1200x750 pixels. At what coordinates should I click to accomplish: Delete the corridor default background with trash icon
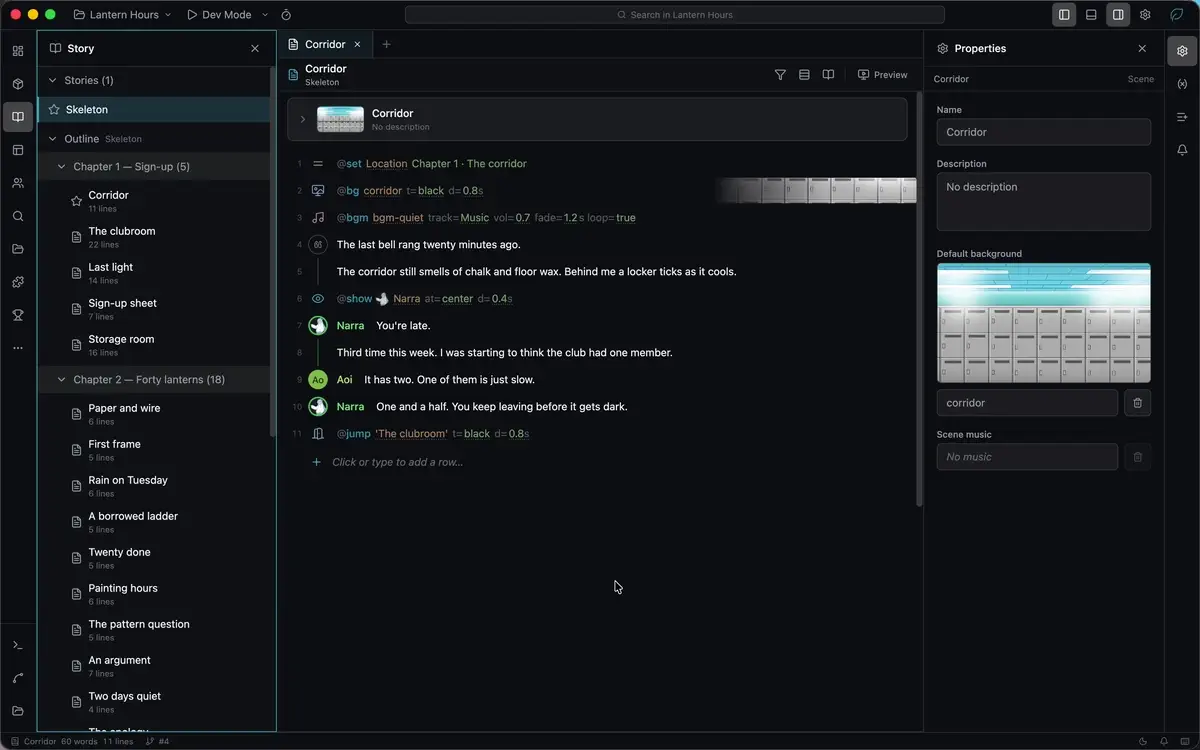(x=1137, y=403)
